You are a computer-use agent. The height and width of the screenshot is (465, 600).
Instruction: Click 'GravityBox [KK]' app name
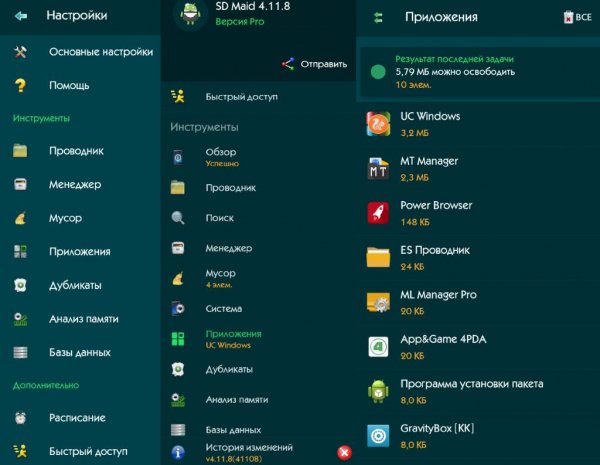click(437, 428)
